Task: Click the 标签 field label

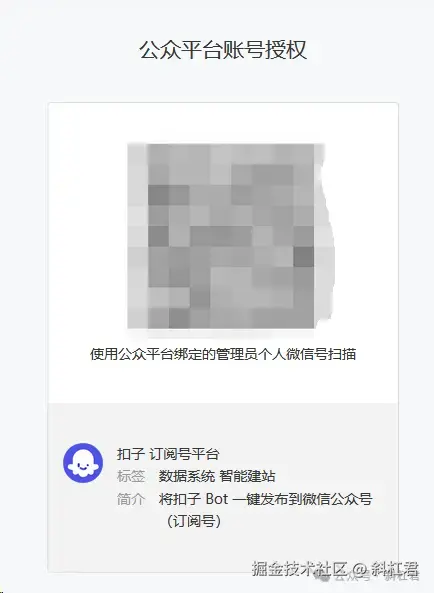Action: (131, 476)
